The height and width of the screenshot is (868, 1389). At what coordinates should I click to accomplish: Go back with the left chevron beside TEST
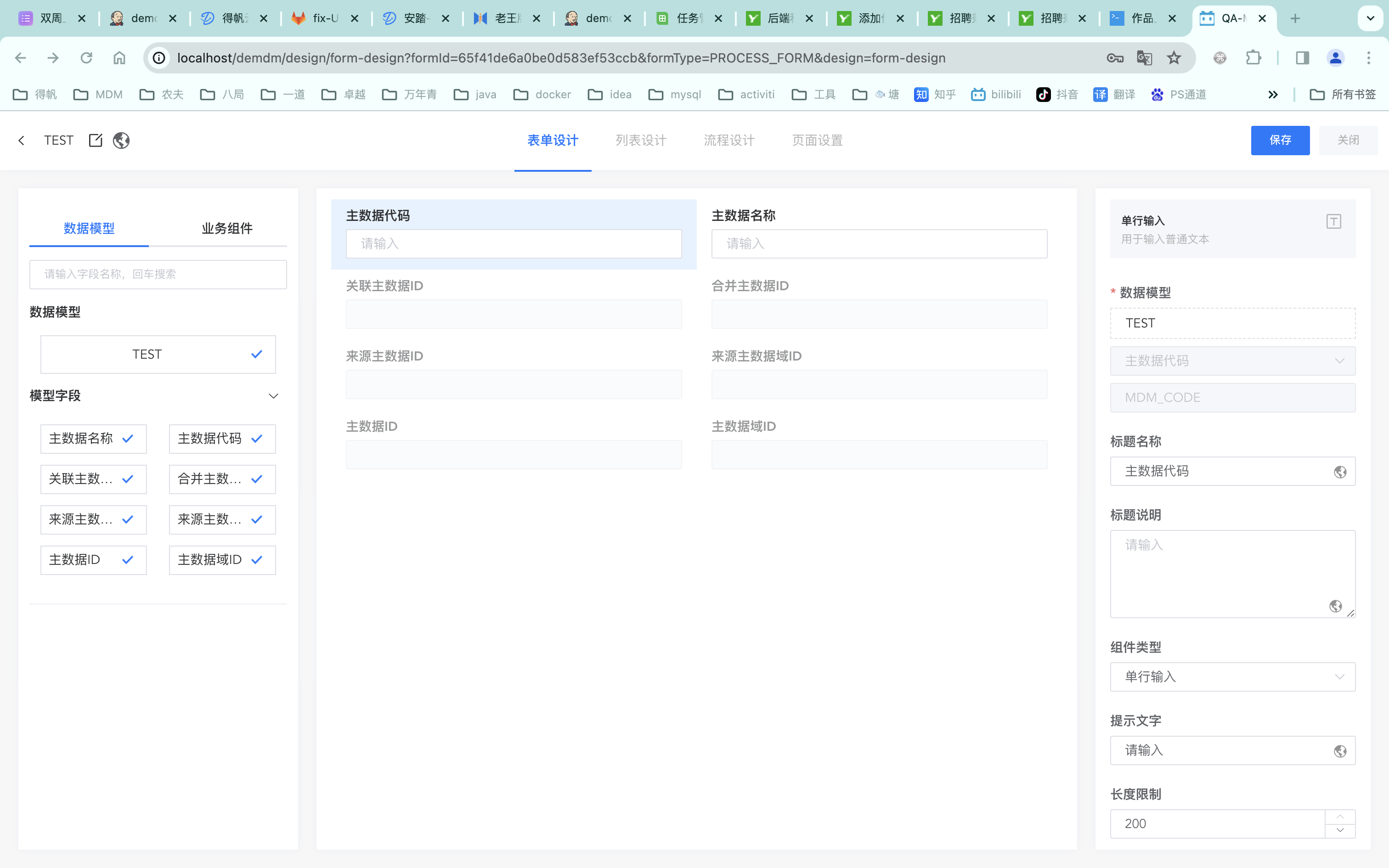point(21,140)
